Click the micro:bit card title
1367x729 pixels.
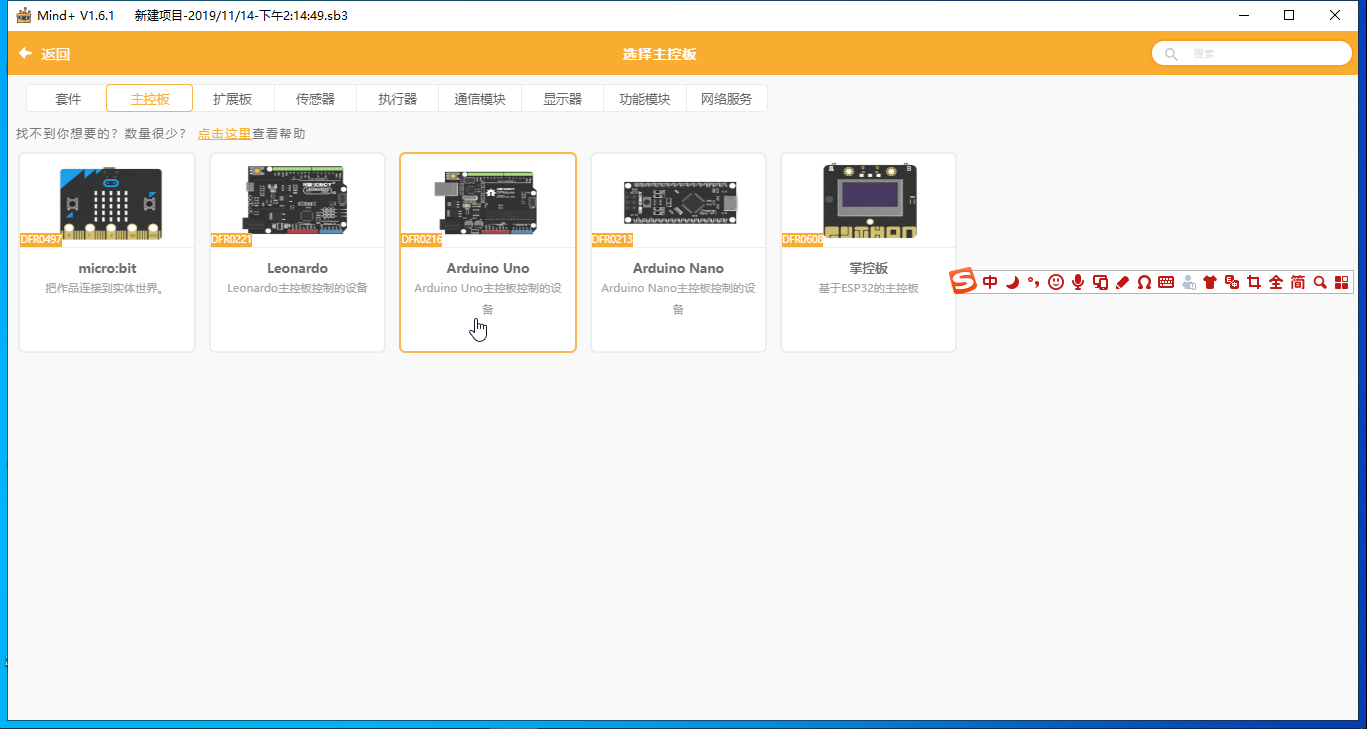tap(107, 268)
